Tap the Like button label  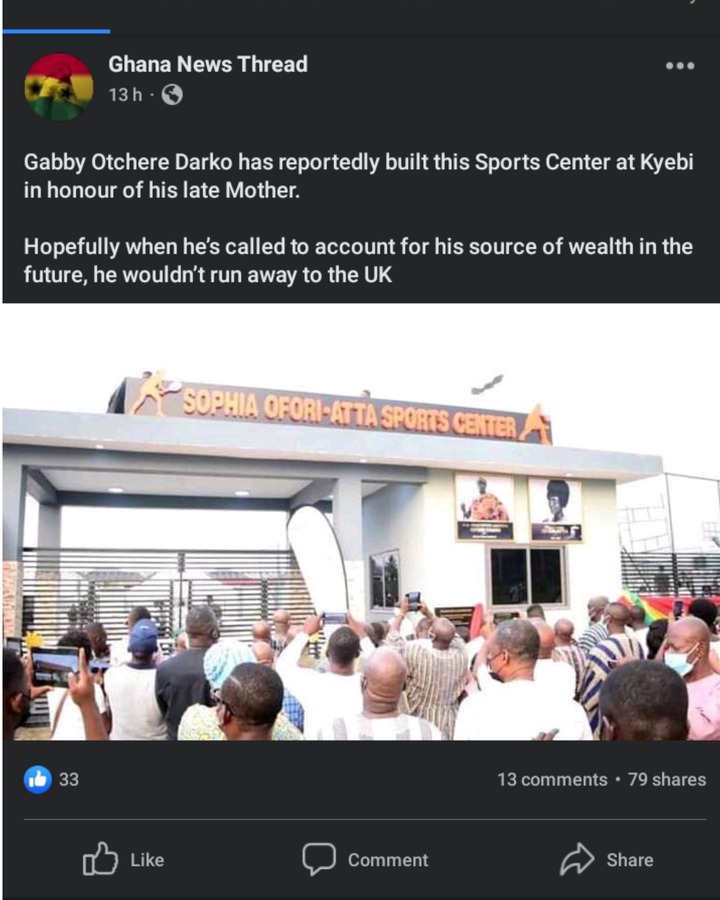click(x=147, y=860)
